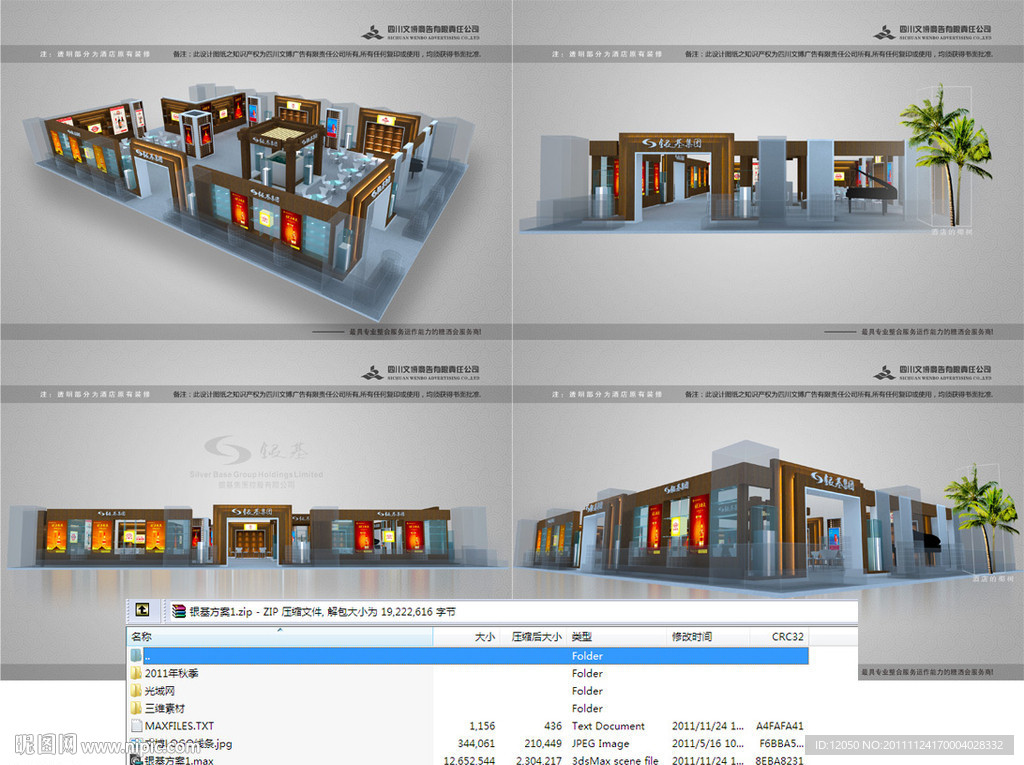Sort files by the 类型 column header
Image resolution: width=1024 pixels, height=765 pixels.
[616, 636]
